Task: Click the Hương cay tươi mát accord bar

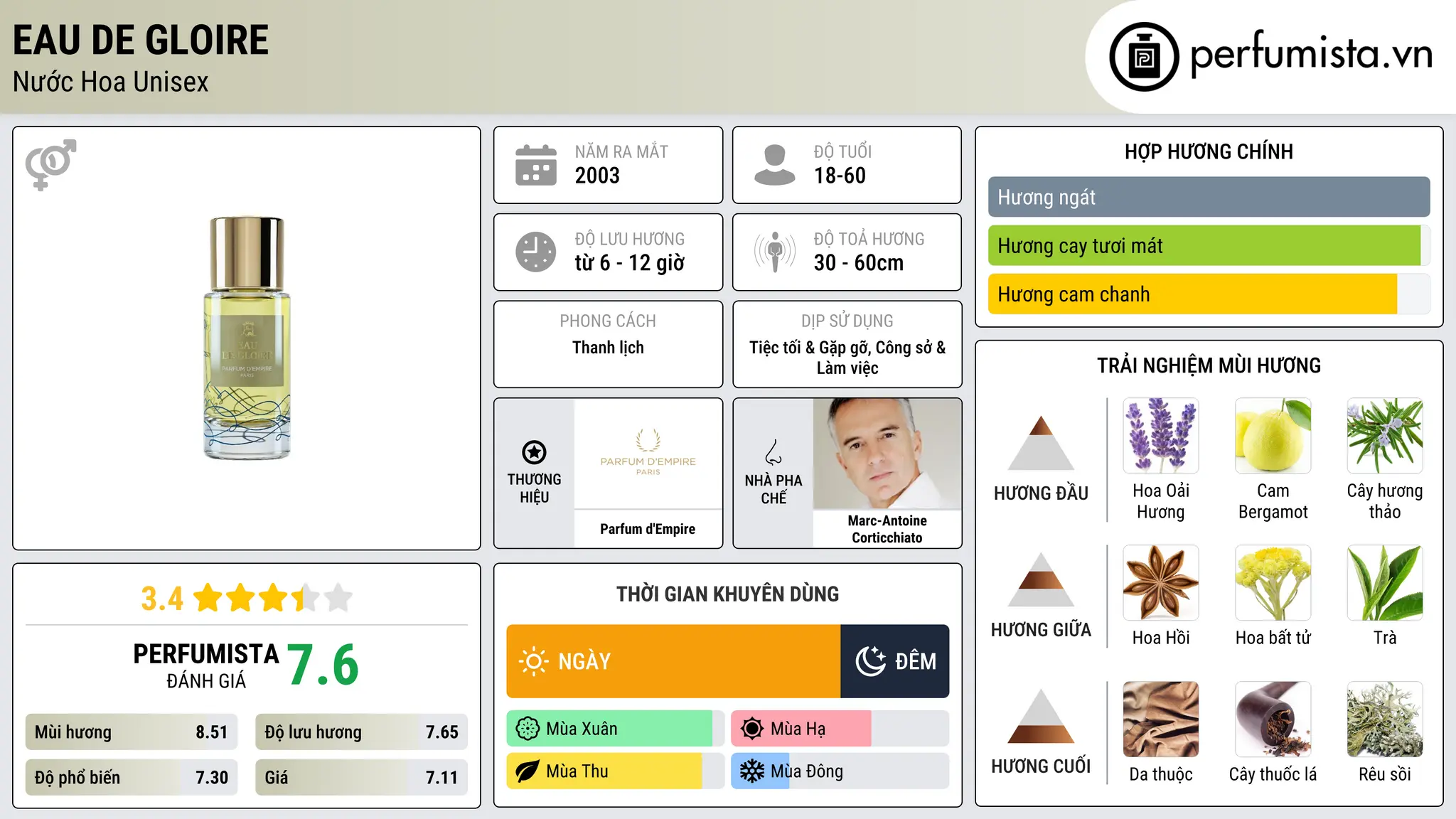Action: tap(1209, 245)
